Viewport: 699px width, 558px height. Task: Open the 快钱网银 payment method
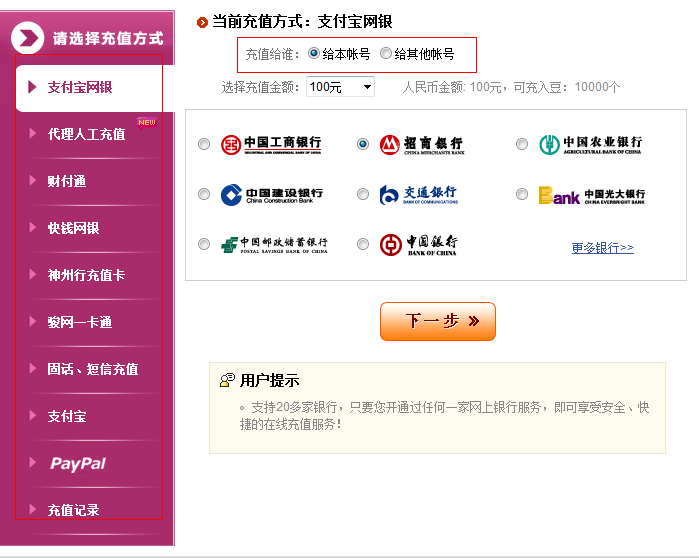tap(73, 228)
